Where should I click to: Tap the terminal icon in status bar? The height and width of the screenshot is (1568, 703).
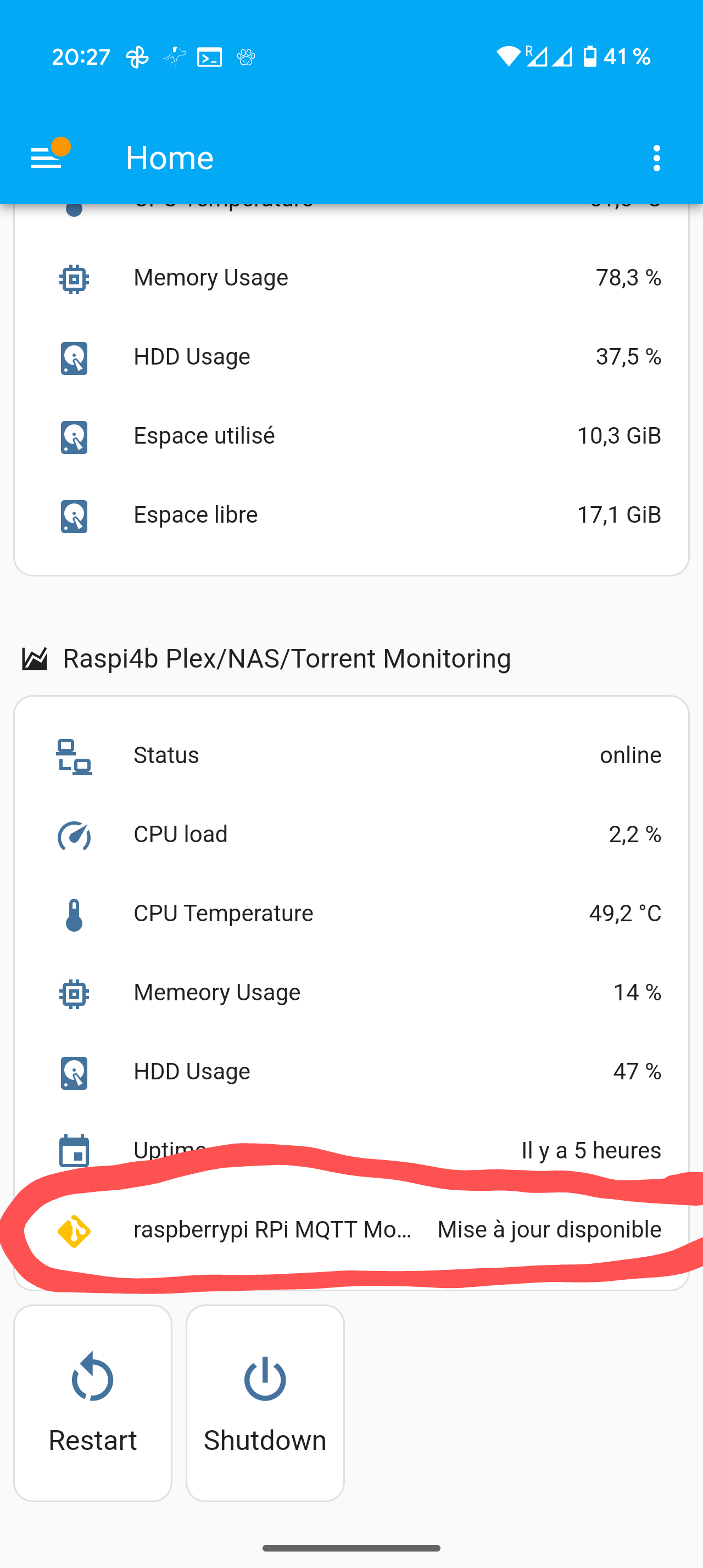coord(209,57)
